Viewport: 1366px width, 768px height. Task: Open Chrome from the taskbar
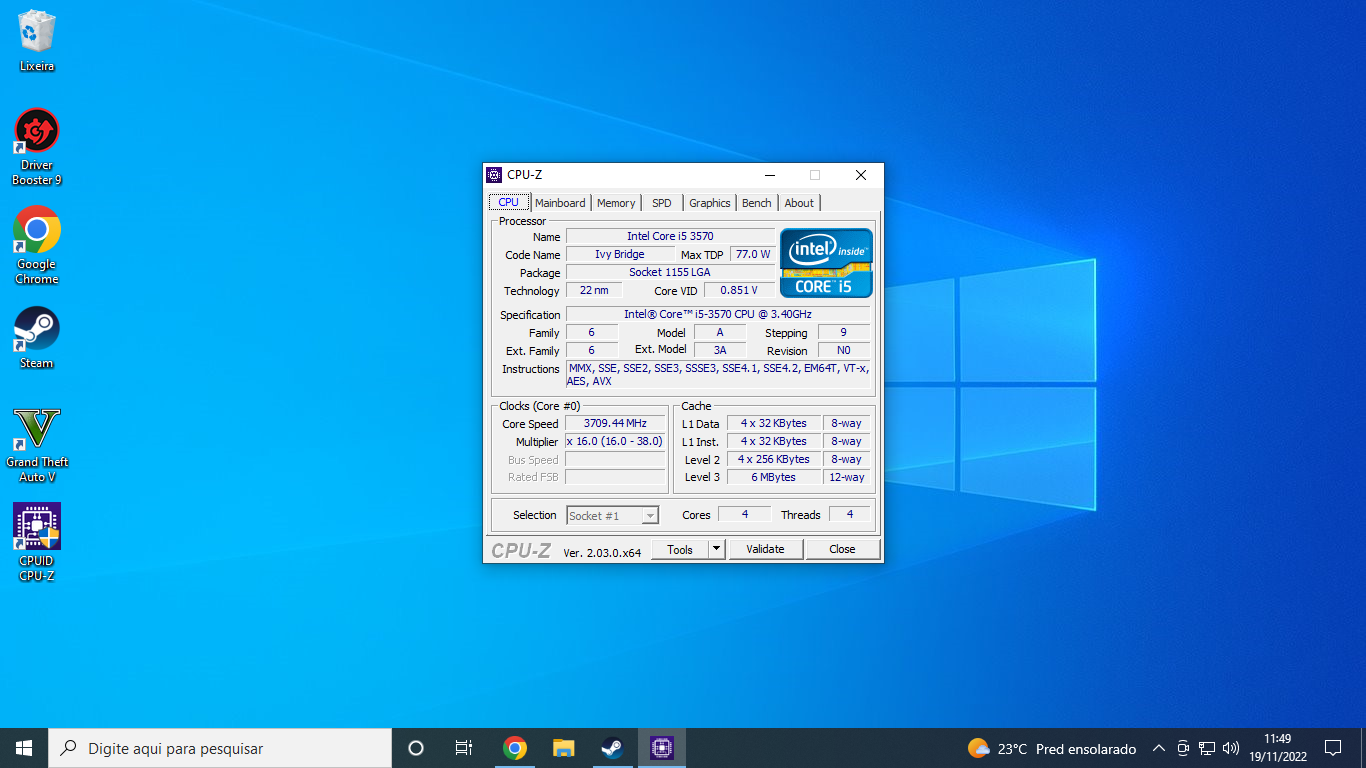click(x=515, y=748)
